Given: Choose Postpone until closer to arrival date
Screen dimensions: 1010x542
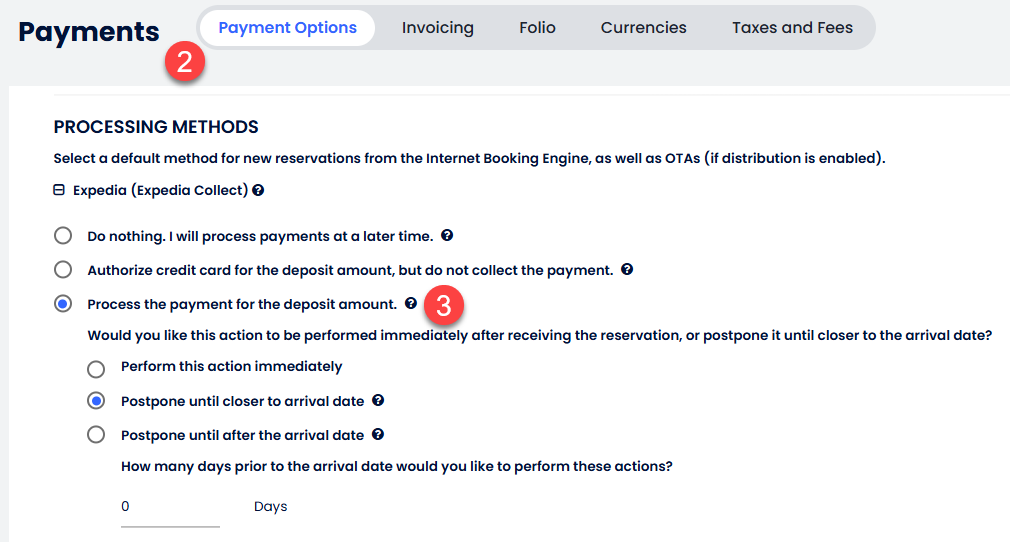Looking at the screenshot, I should pyautogui.click(x=96, y=401).
